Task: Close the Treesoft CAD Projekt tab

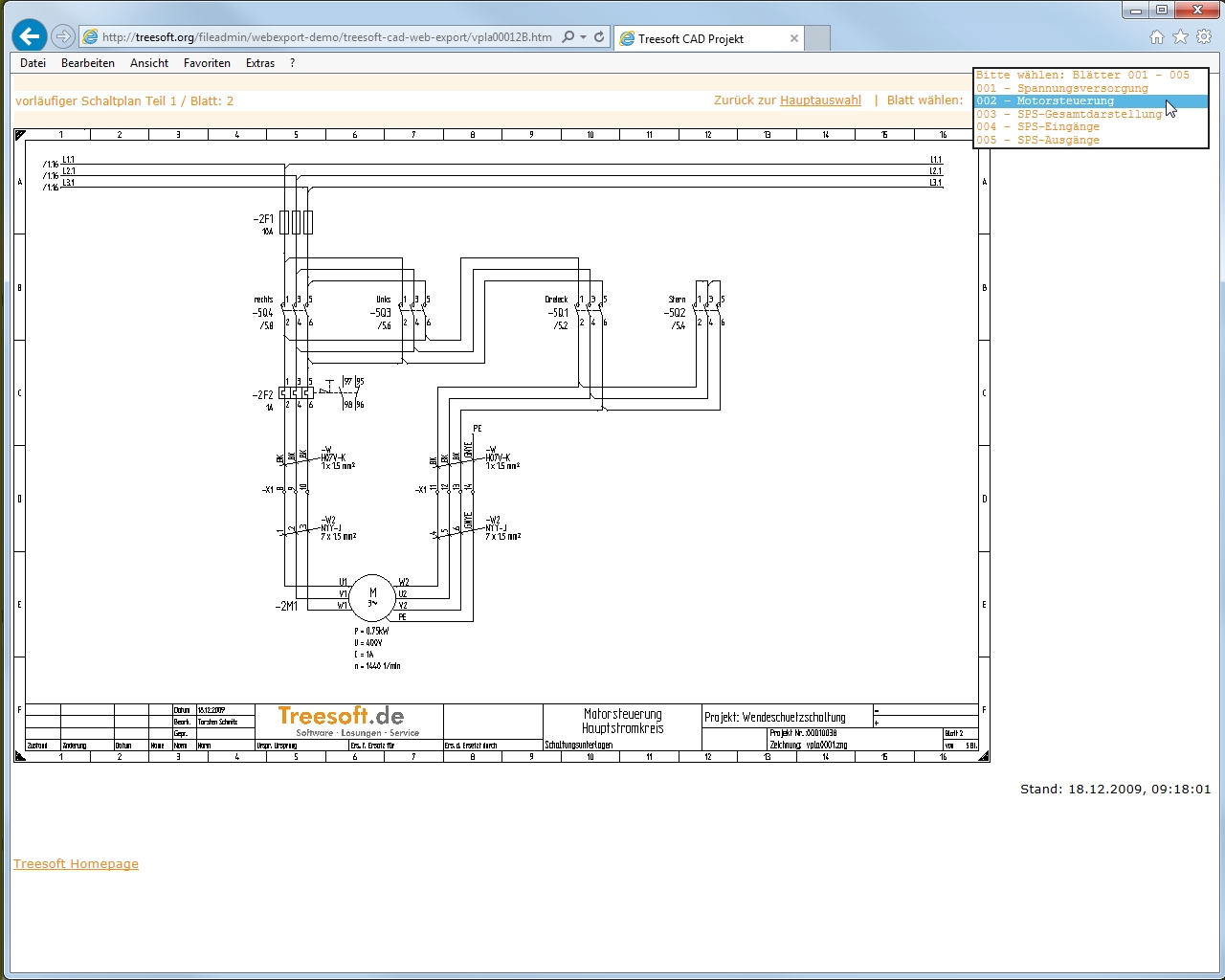Action: point(793,38)
